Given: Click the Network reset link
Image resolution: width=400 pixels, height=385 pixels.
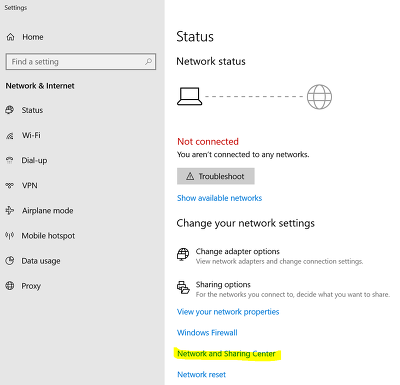Looking at the screenshot, I should pyautogui.click(x=201, y=374).
